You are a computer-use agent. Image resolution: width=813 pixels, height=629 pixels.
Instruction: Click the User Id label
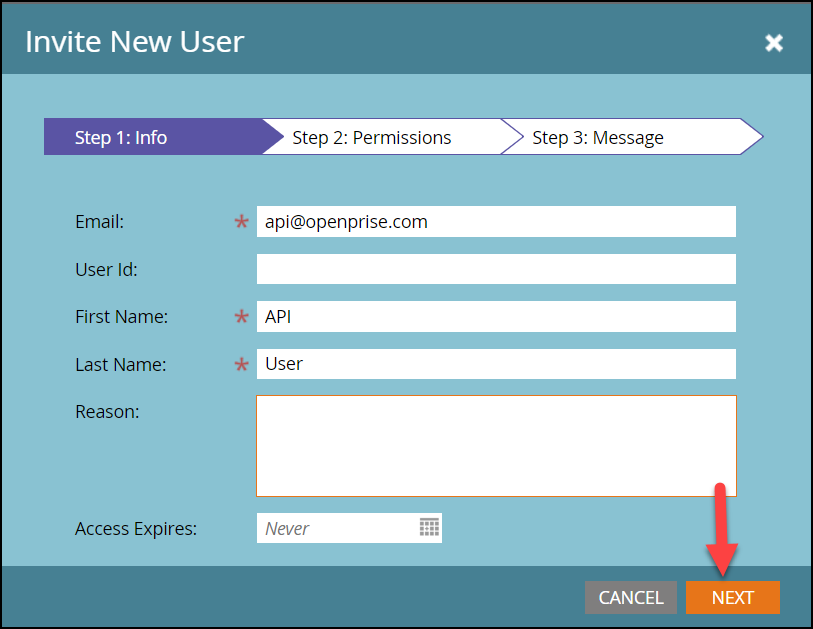(106, 270)
